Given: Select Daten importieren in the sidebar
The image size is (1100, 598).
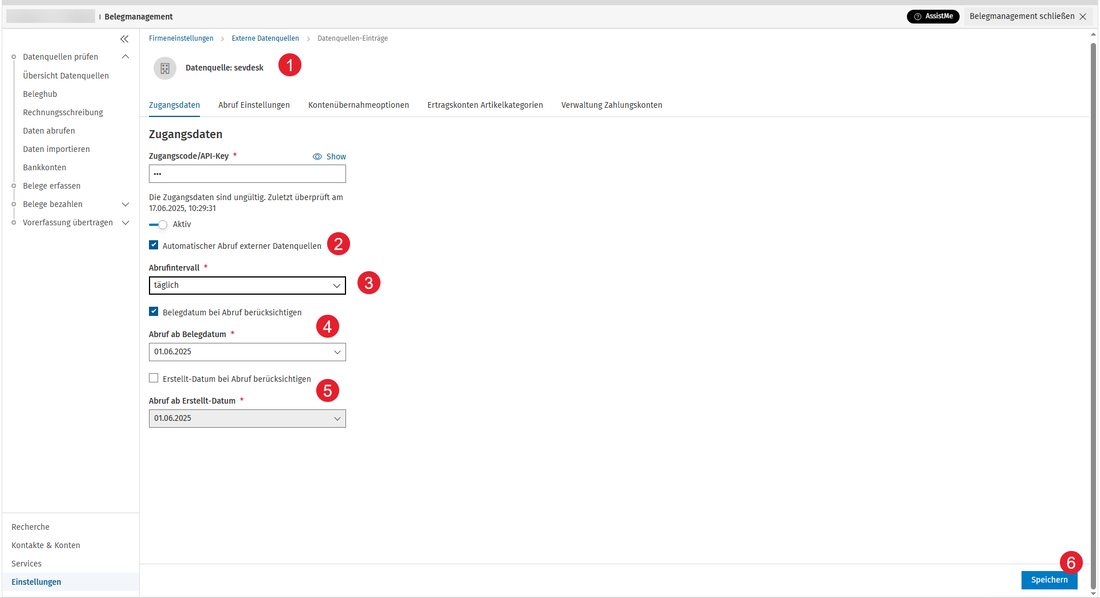Looking at the screenshot, I should tap(56, 149).
